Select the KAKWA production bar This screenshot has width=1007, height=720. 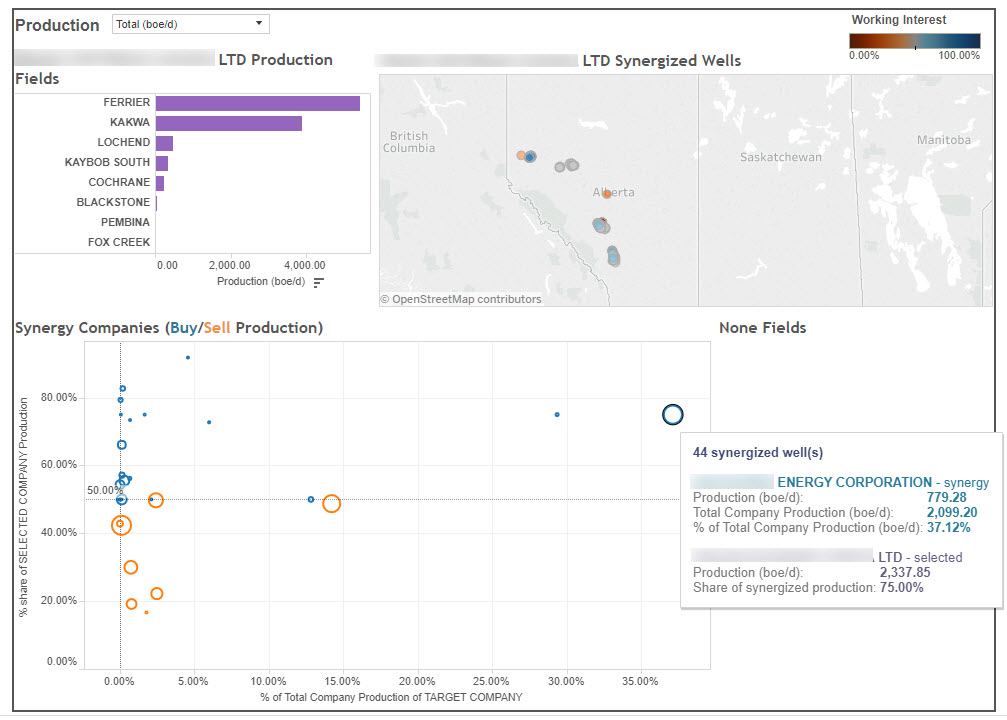[230, 122]
